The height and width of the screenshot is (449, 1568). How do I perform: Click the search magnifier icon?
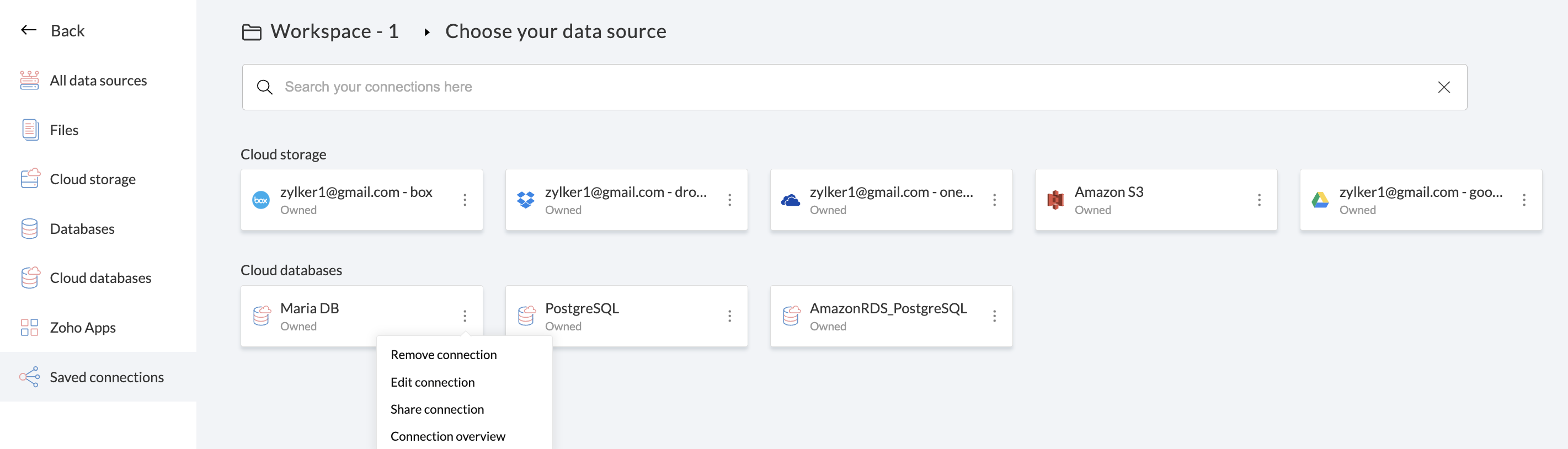click(x=264, y=87)
